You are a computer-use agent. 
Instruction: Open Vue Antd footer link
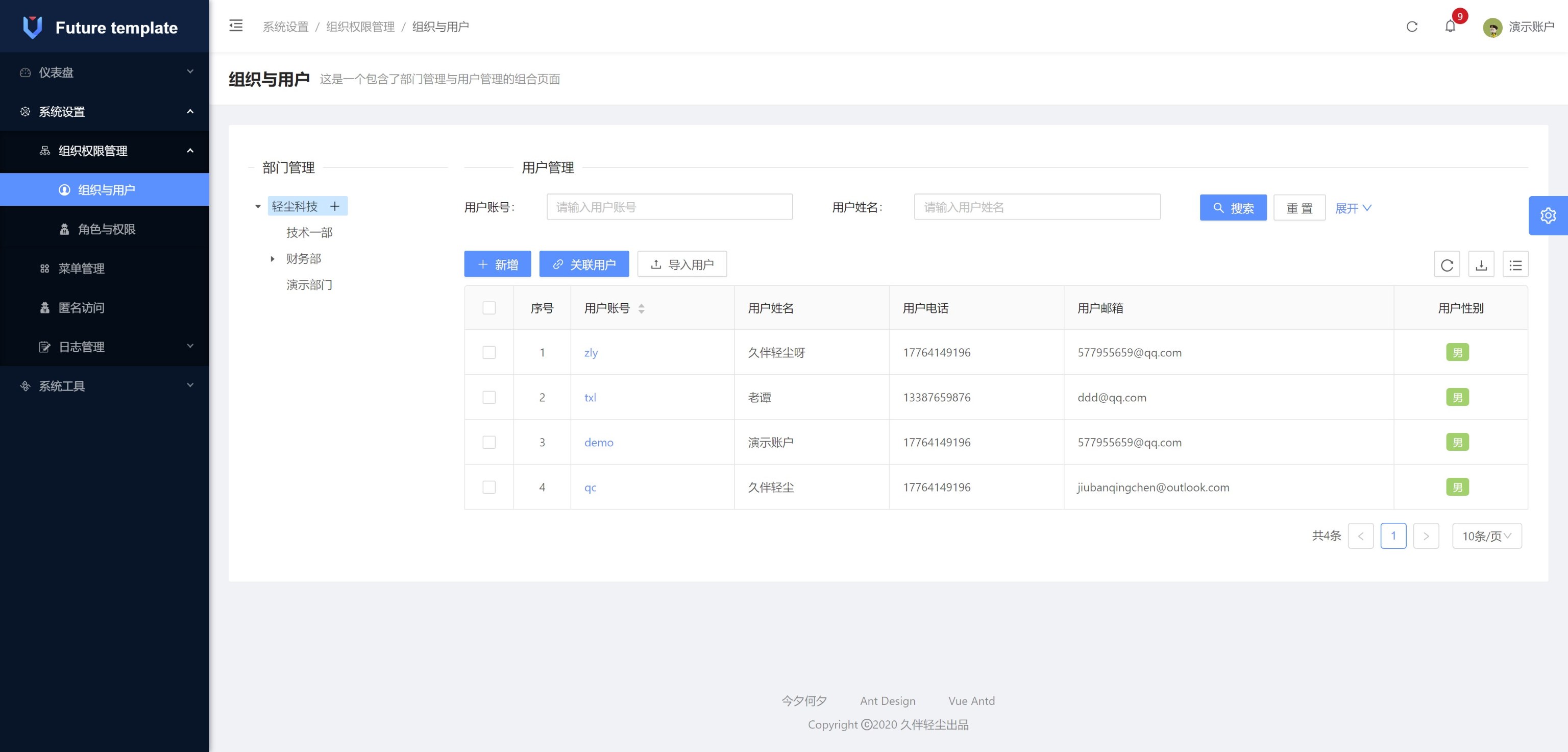[971, 701]
